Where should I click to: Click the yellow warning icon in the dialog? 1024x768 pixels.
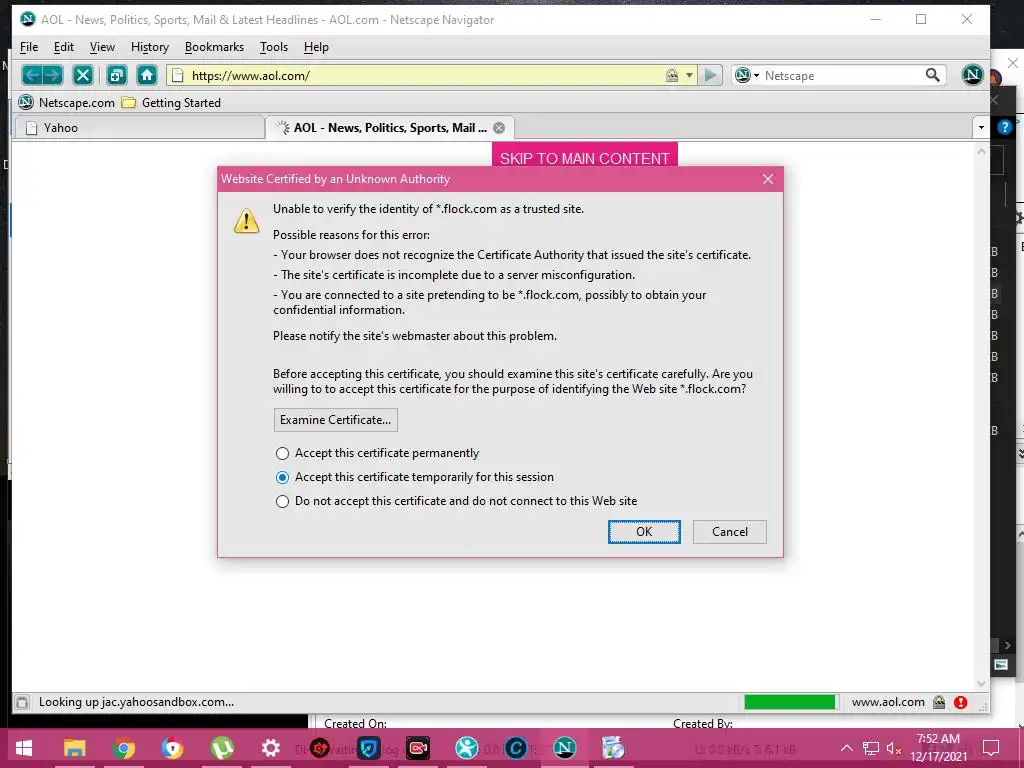pyautogui.click(x=246, y=221)
